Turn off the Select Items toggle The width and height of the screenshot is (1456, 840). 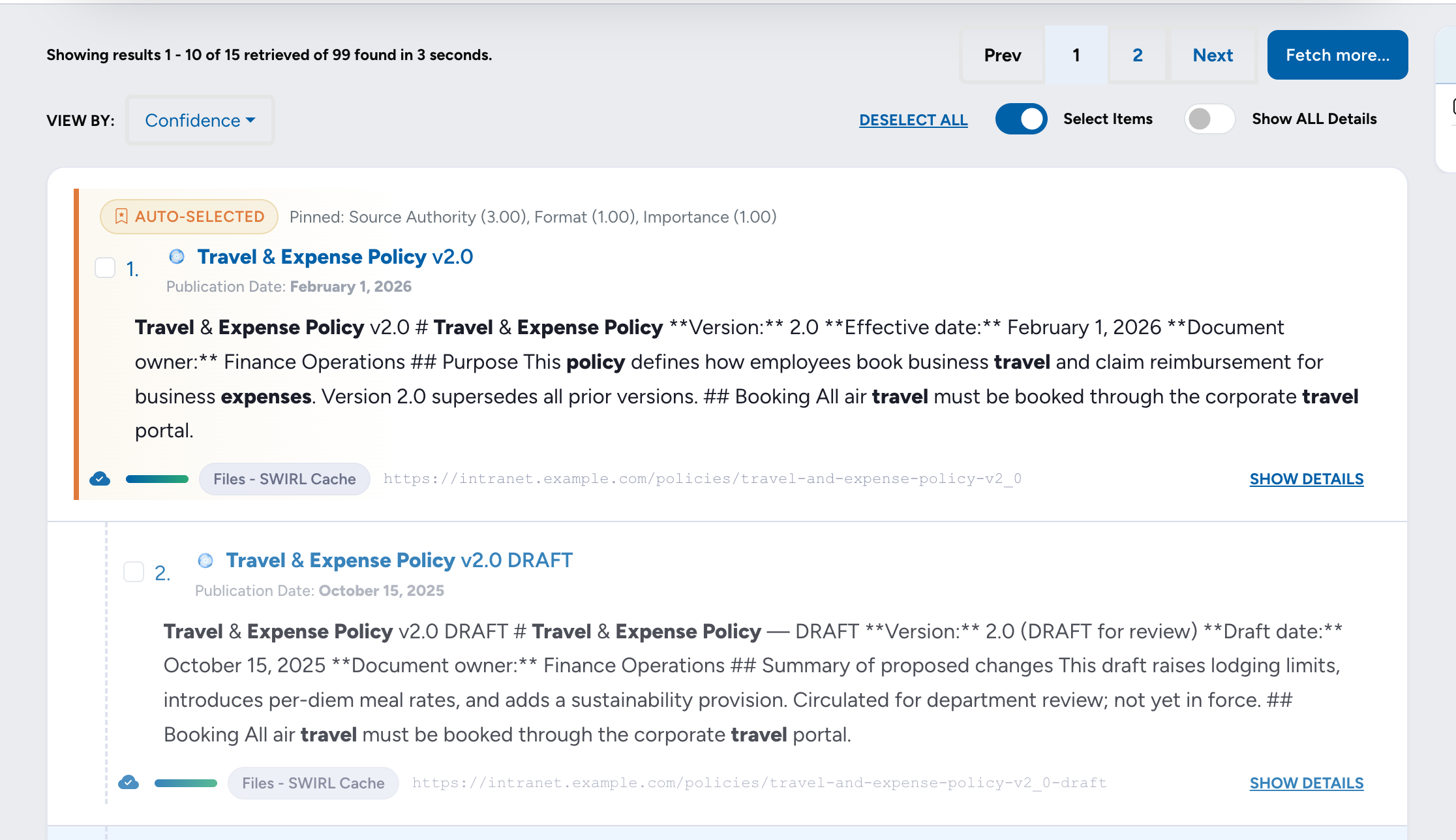point(1021,119)
